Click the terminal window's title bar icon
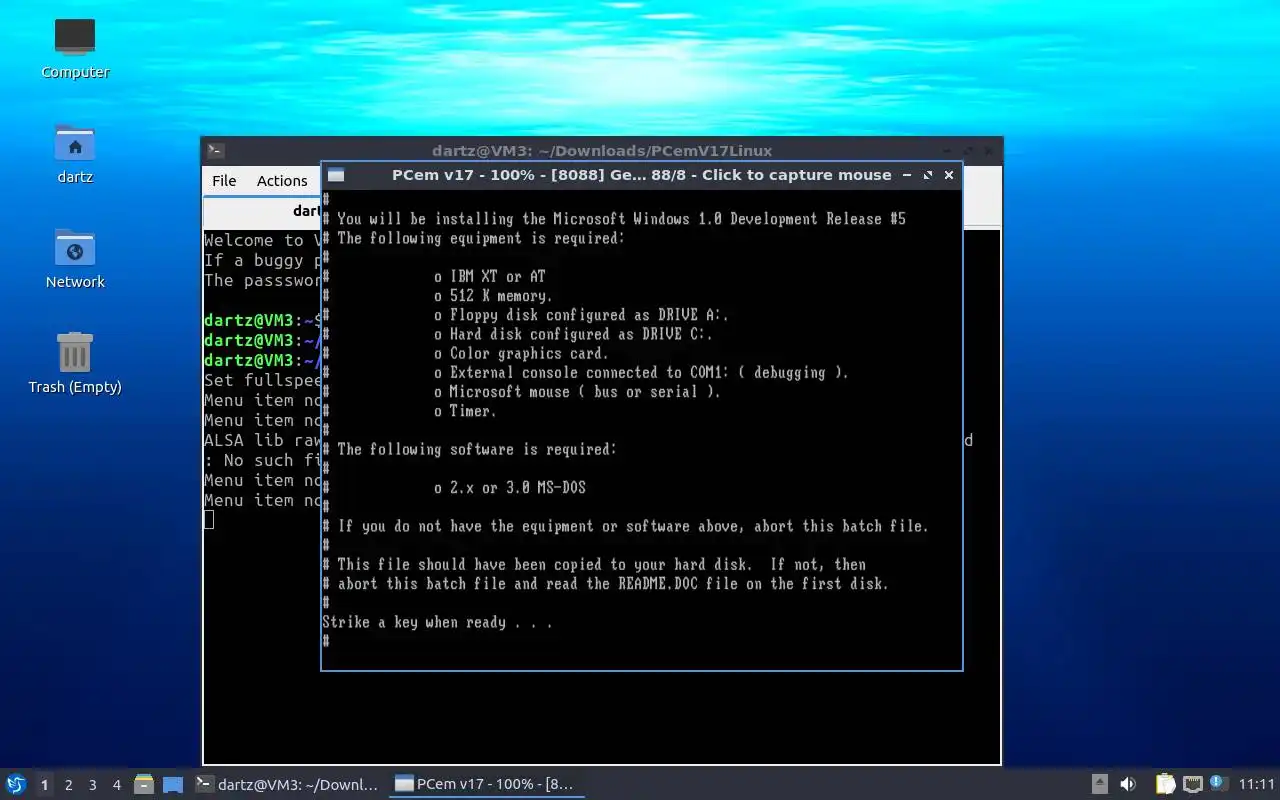1280x800 pixels. 216,151
